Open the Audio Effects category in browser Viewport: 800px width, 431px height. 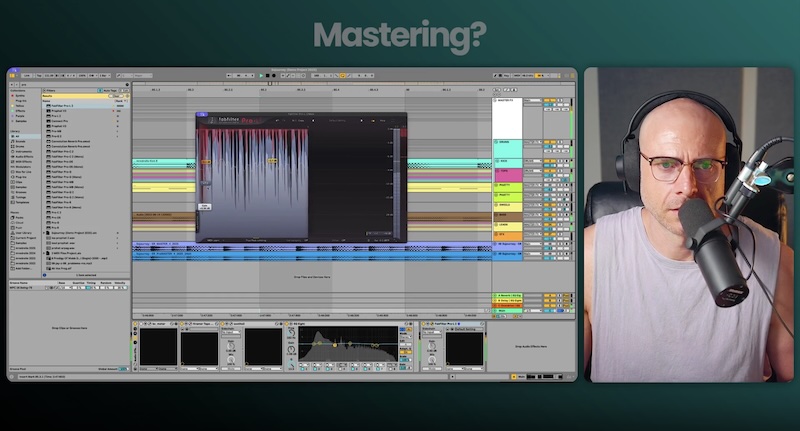pyautogui.click(x=23, y=156)
